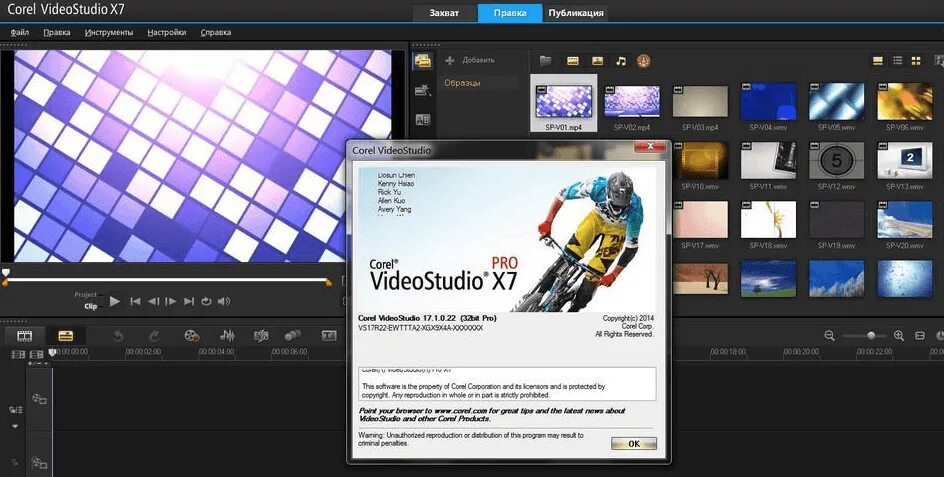Click the video track film icon
The image size is (944, 477).
39,398
